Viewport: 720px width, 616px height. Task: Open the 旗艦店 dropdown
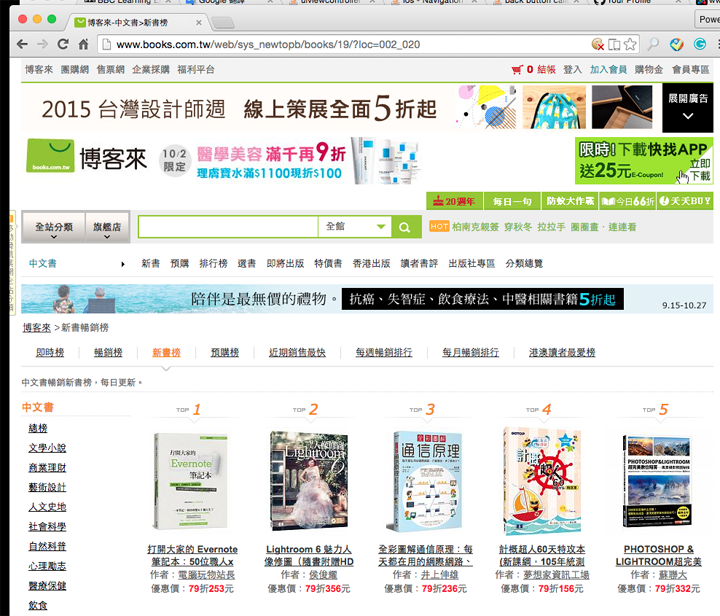pyautogui.click(x=107, y=227)
